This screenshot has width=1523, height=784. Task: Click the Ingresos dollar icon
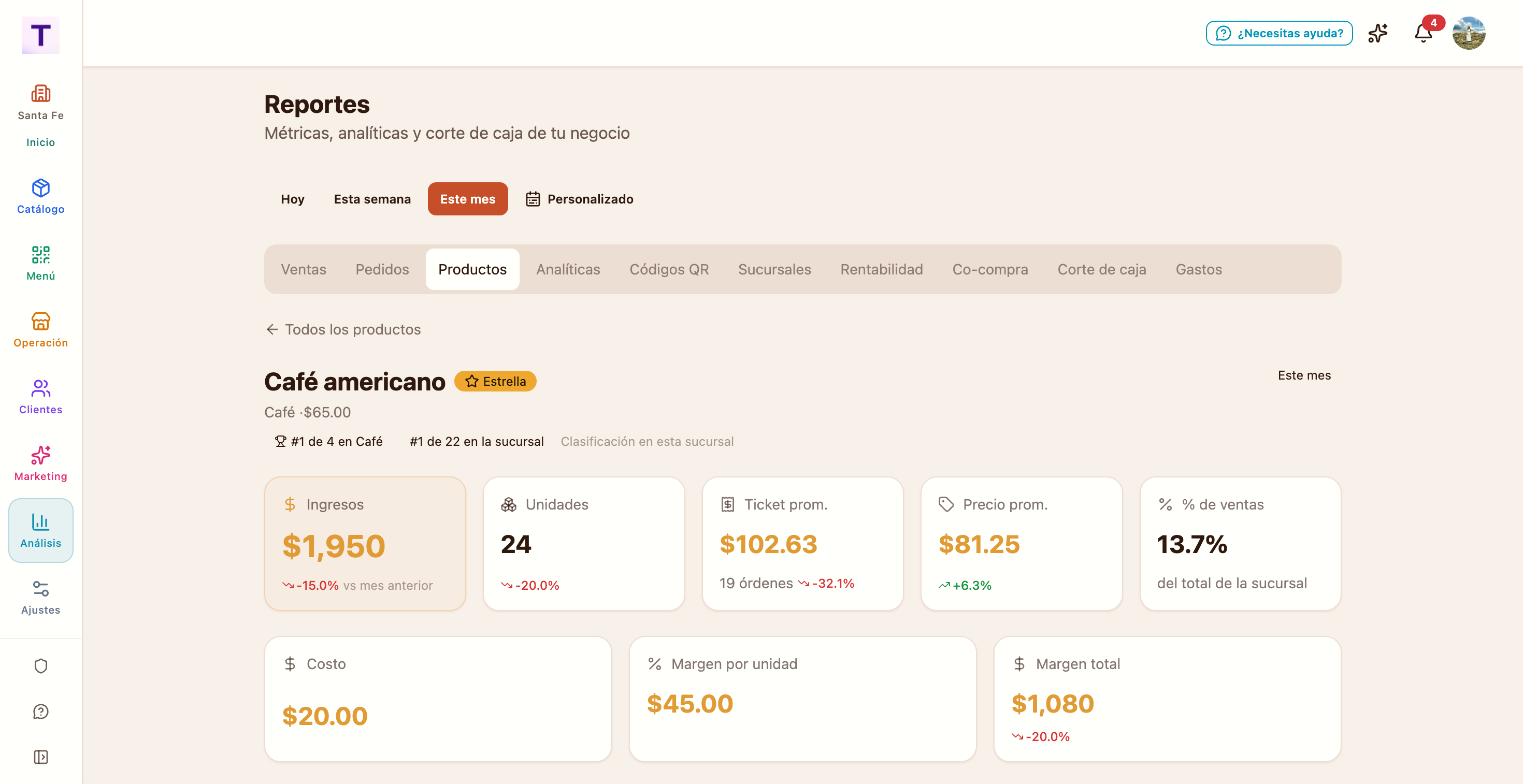pos(290,504)
